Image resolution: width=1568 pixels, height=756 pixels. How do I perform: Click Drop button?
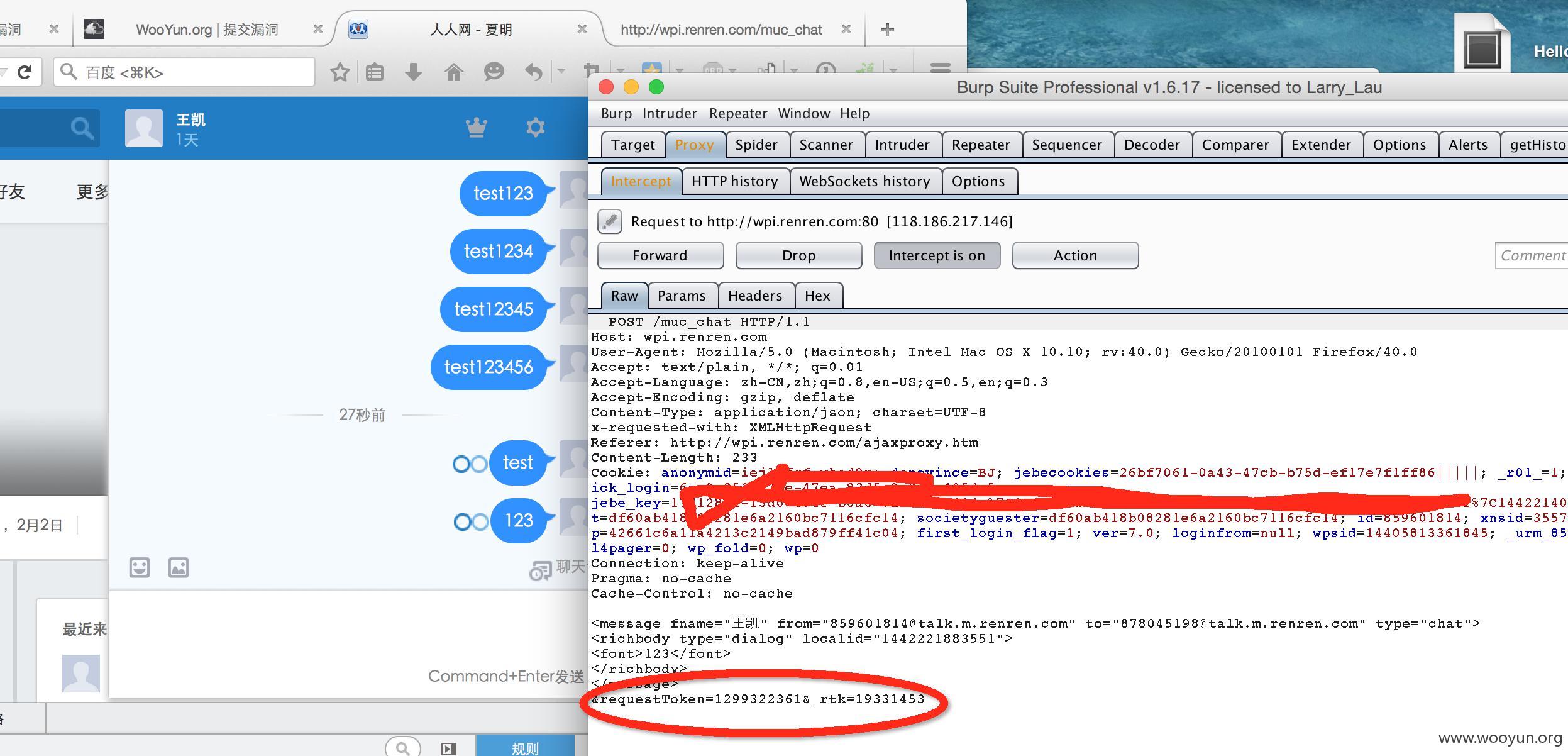coord(798,255)
